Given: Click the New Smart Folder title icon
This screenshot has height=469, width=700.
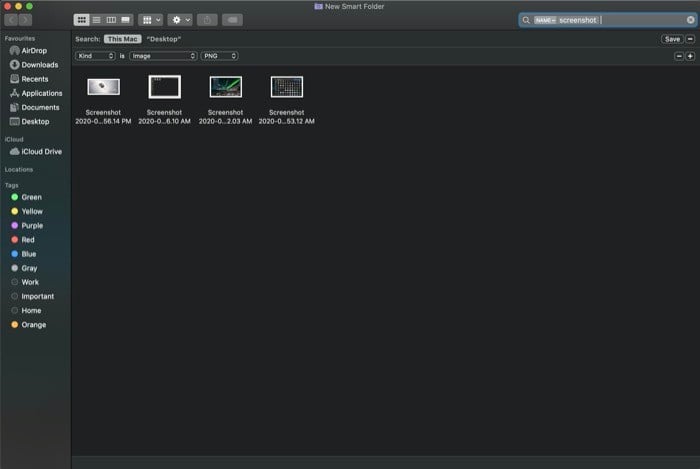Looking at the screenshot, I should point(318,6).
